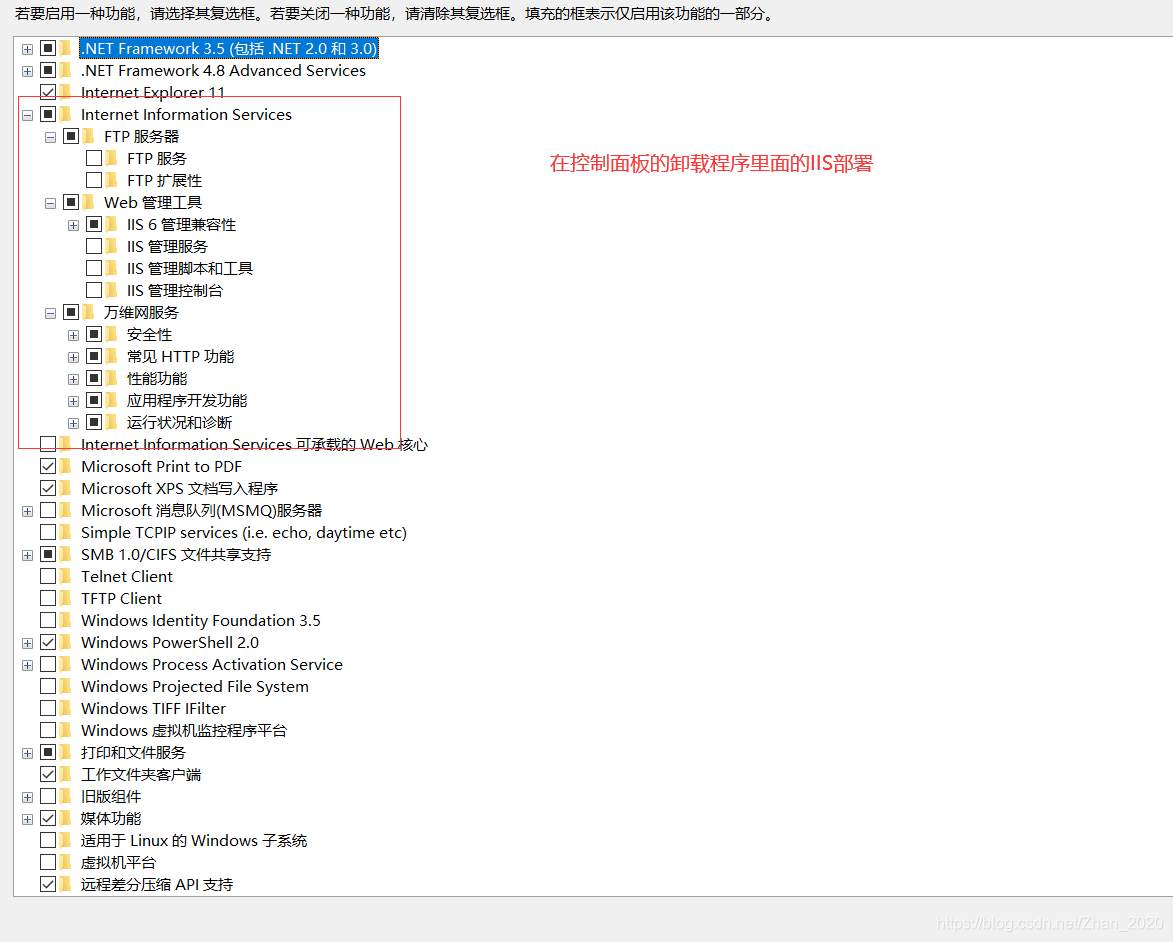The width and height of the screenshot is (1173, 942).
Task: Click folder icon beside Windows TIFF IFilter
Action: (x=66, y=708)
